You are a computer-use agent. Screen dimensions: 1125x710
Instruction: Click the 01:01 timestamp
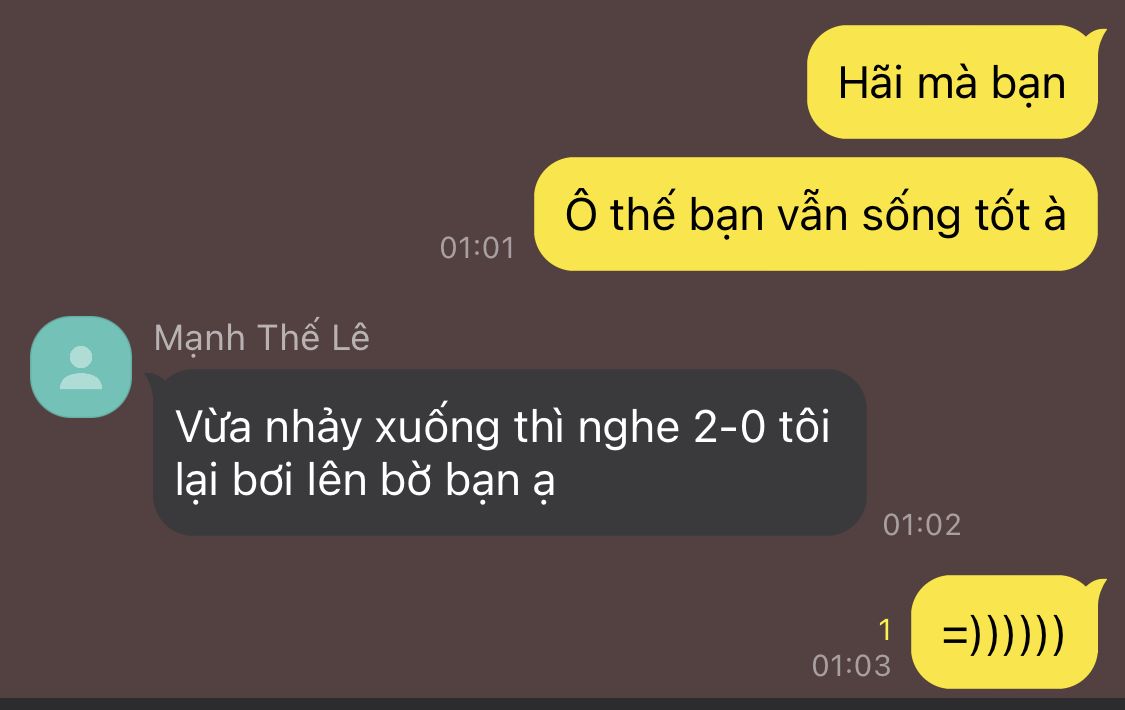click(477, 248)
